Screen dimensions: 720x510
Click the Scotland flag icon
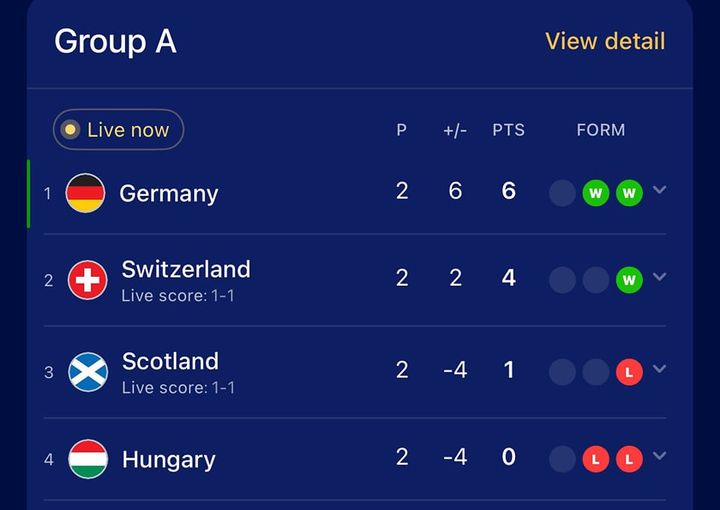click(x=88, y=372)
